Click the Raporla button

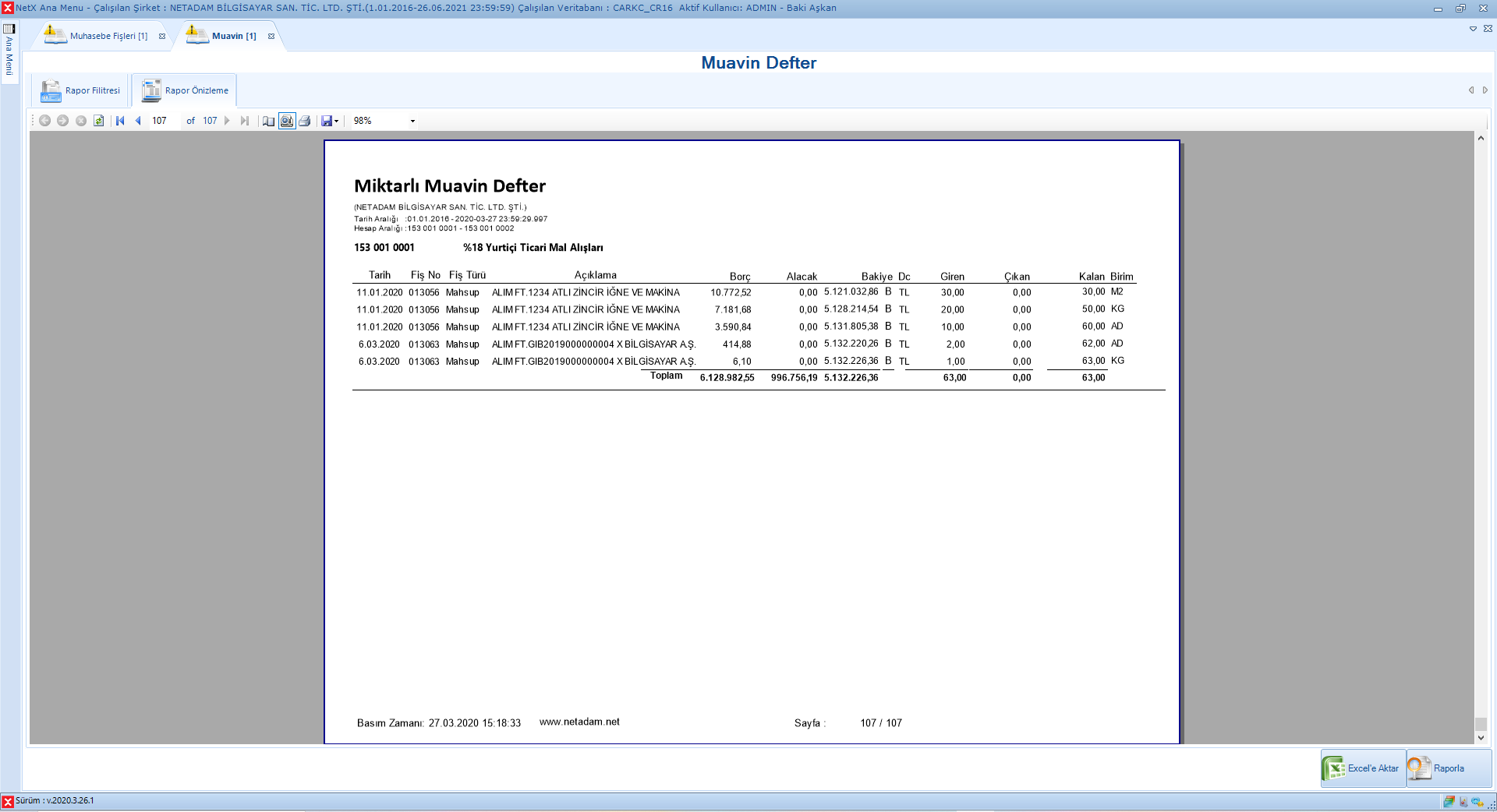coord(1448,768)
